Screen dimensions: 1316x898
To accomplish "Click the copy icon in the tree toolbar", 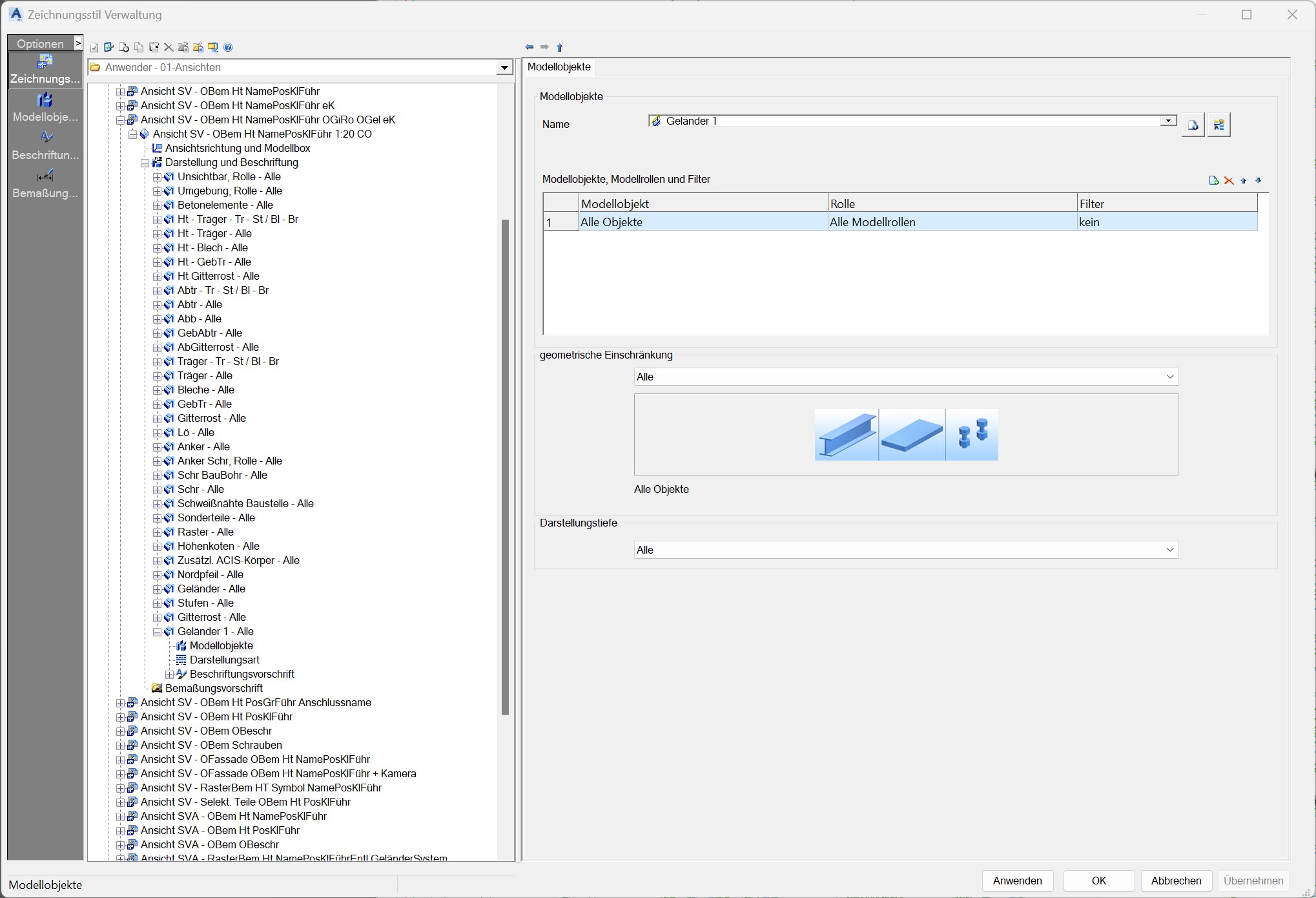I will pyautogui.click(x=139, y=47).
